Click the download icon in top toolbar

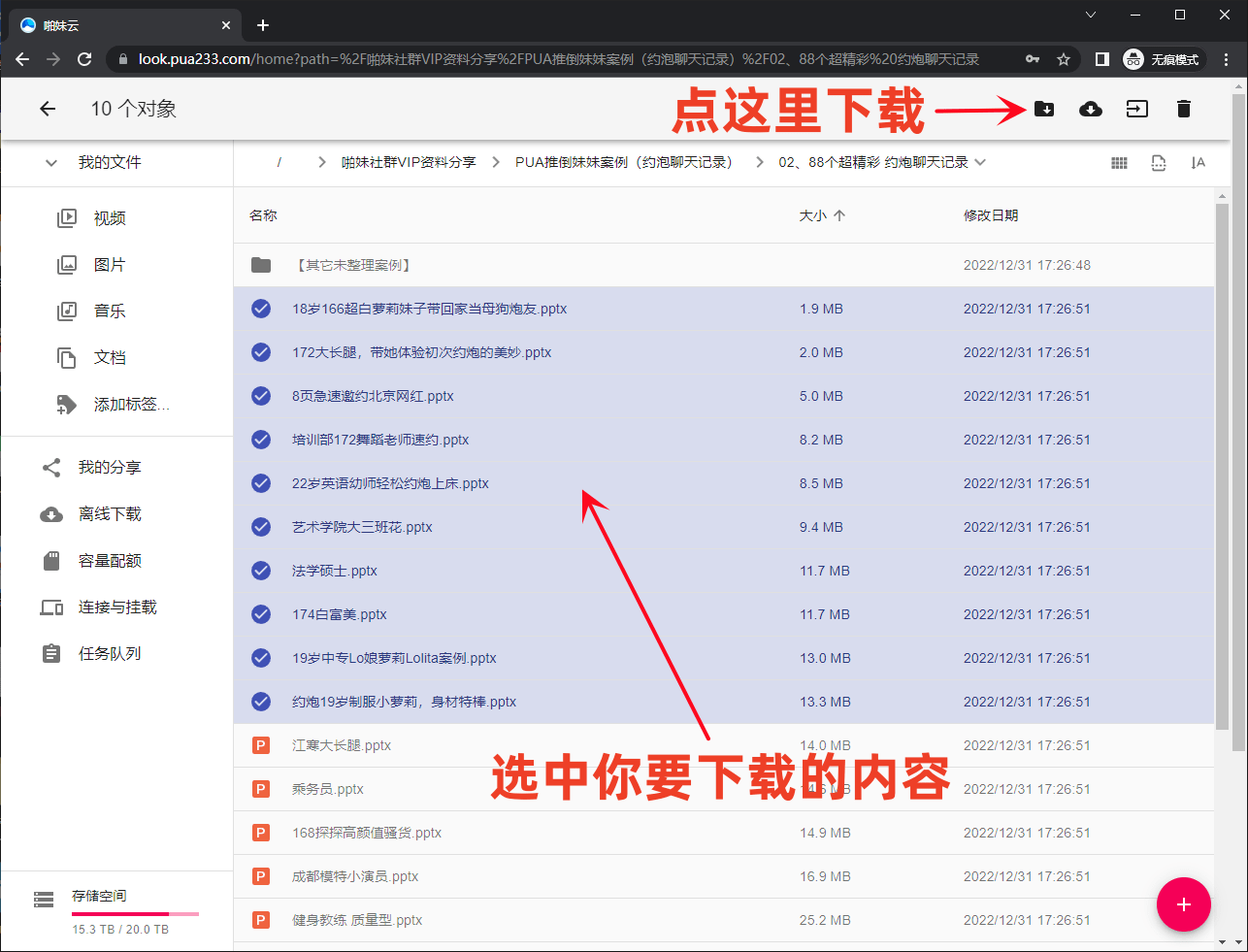pyautogui.click(x=1044, y=109)
